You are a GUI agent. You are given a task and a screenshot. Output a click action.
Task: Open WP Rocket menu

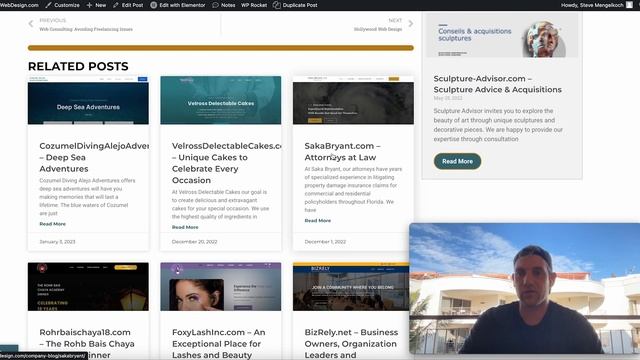[254, 5]
